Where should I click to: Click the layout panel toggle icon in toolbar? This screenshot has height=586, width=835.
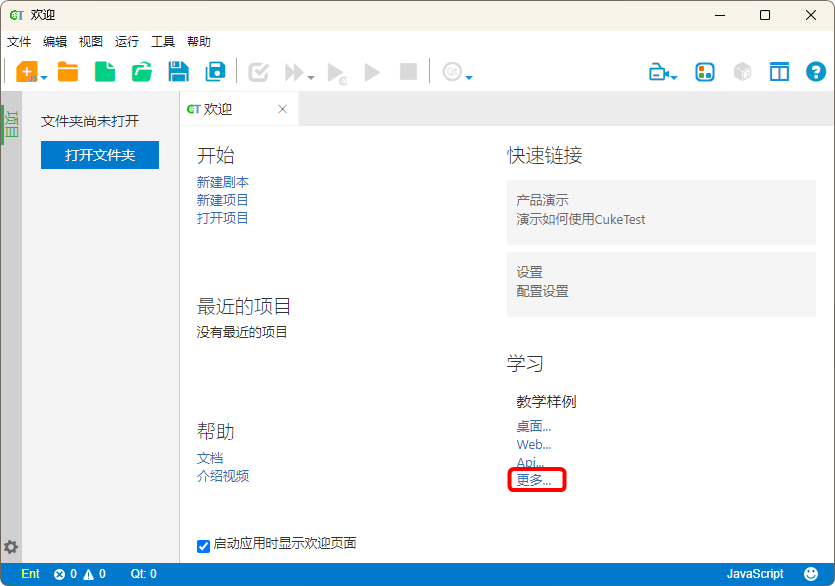(779, 72)
